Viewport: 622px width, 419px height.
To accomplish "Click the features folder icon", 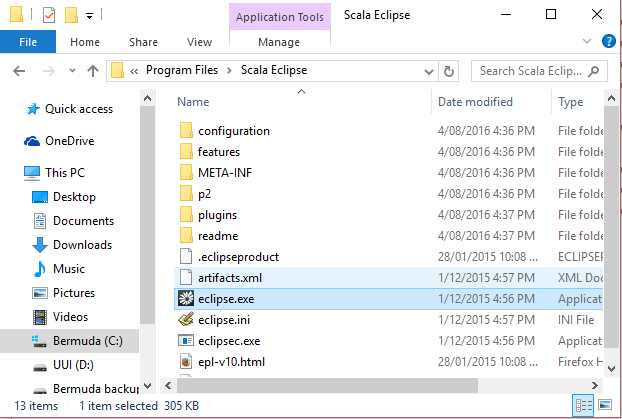I will [x=186, y=152].
